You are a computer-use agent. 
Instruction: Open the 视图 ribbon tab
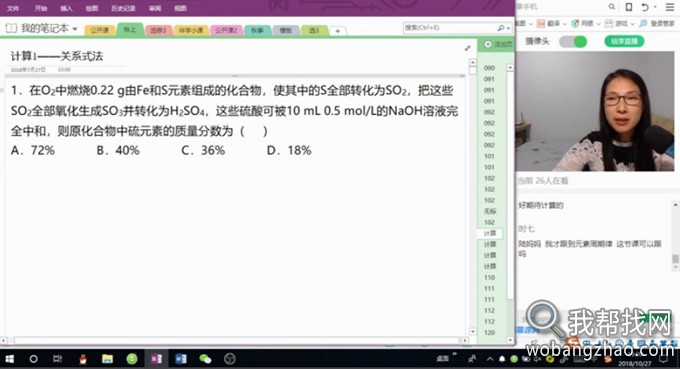tap(180, 8)
